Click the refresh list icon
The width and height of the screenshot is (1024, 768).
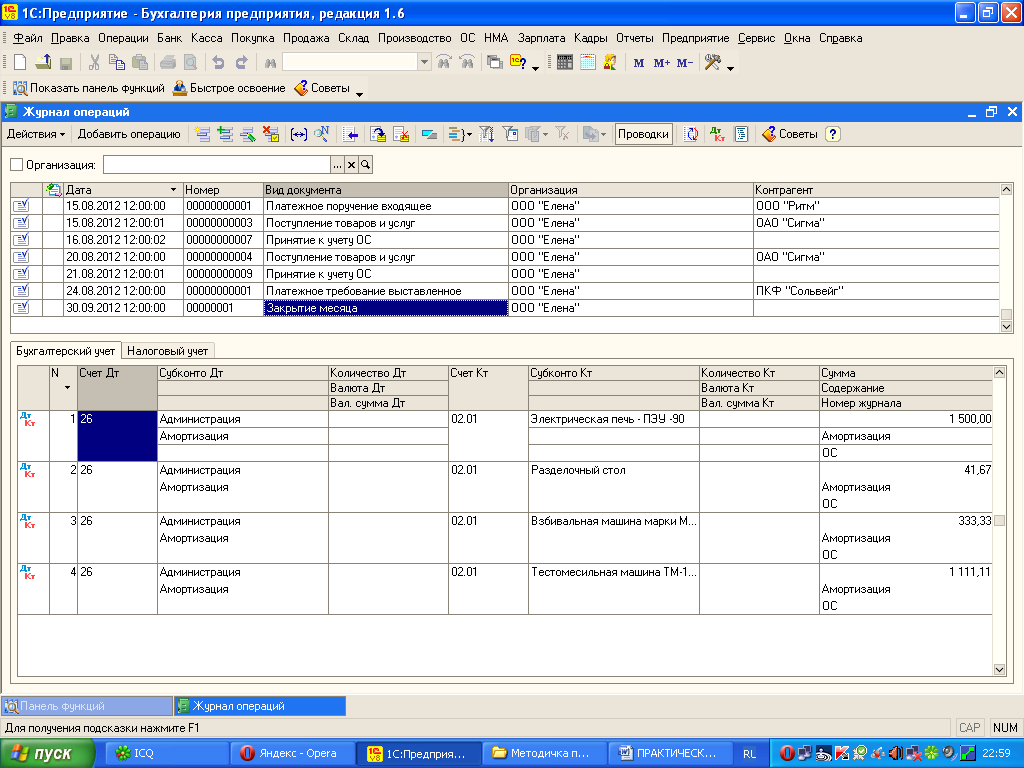[x=691, y=135]
